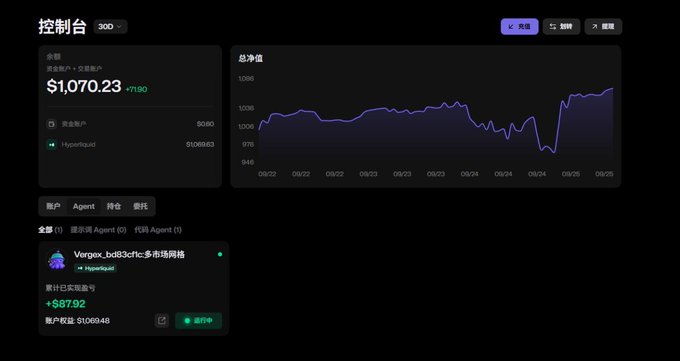Click the 总净值 chart title

[251, 58]
